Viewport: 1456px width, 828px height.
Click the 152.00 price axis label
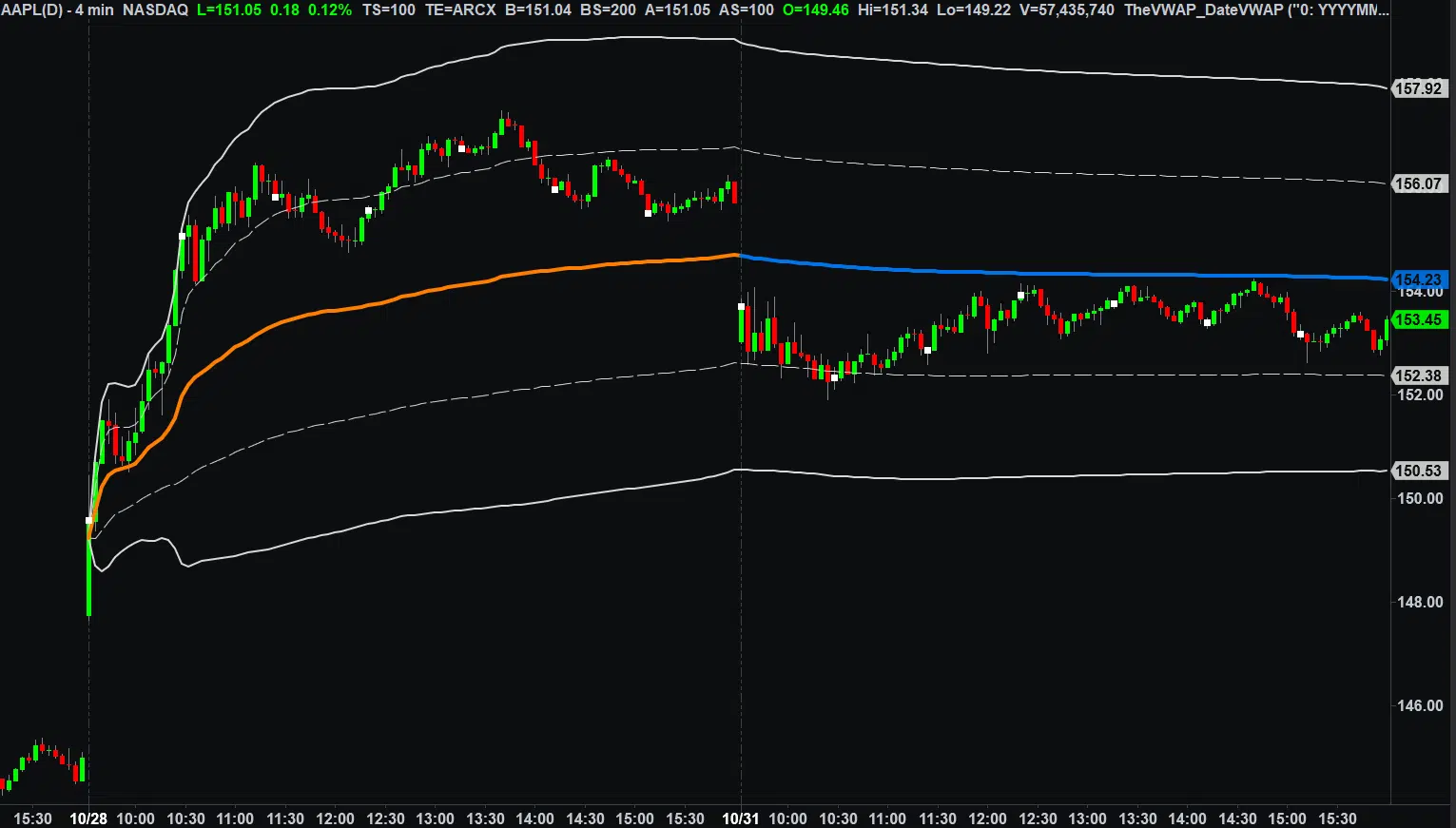coord(1420,395)
